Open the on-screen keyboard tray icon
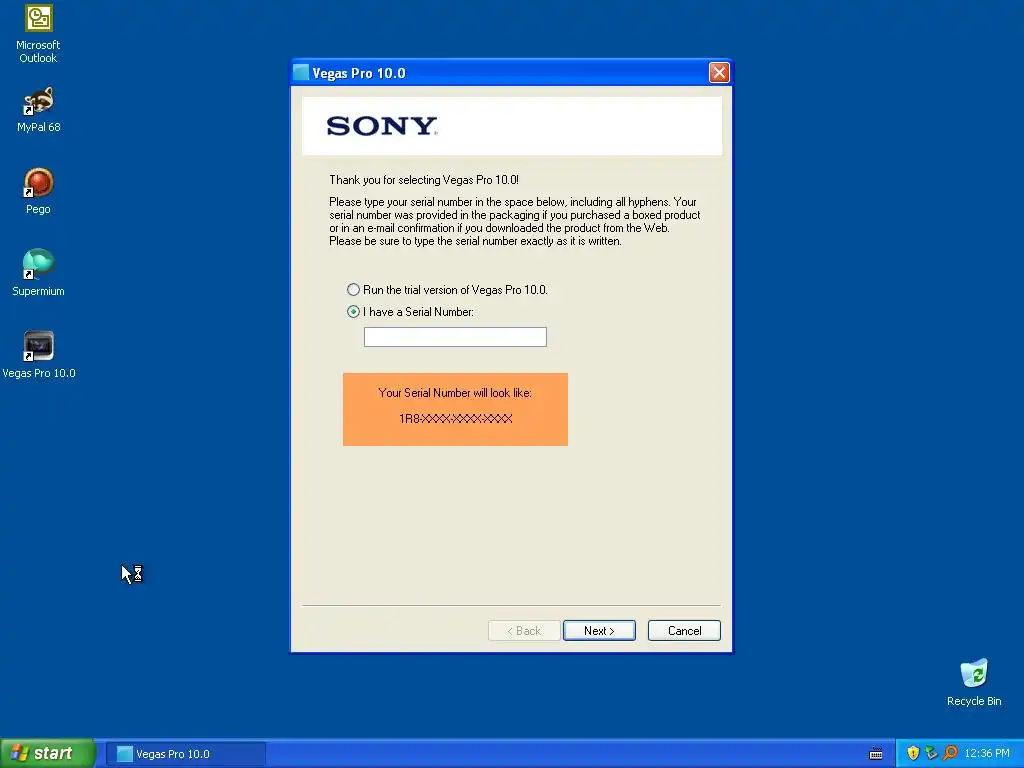This screenshot has width=1024, height=768. 876,754
